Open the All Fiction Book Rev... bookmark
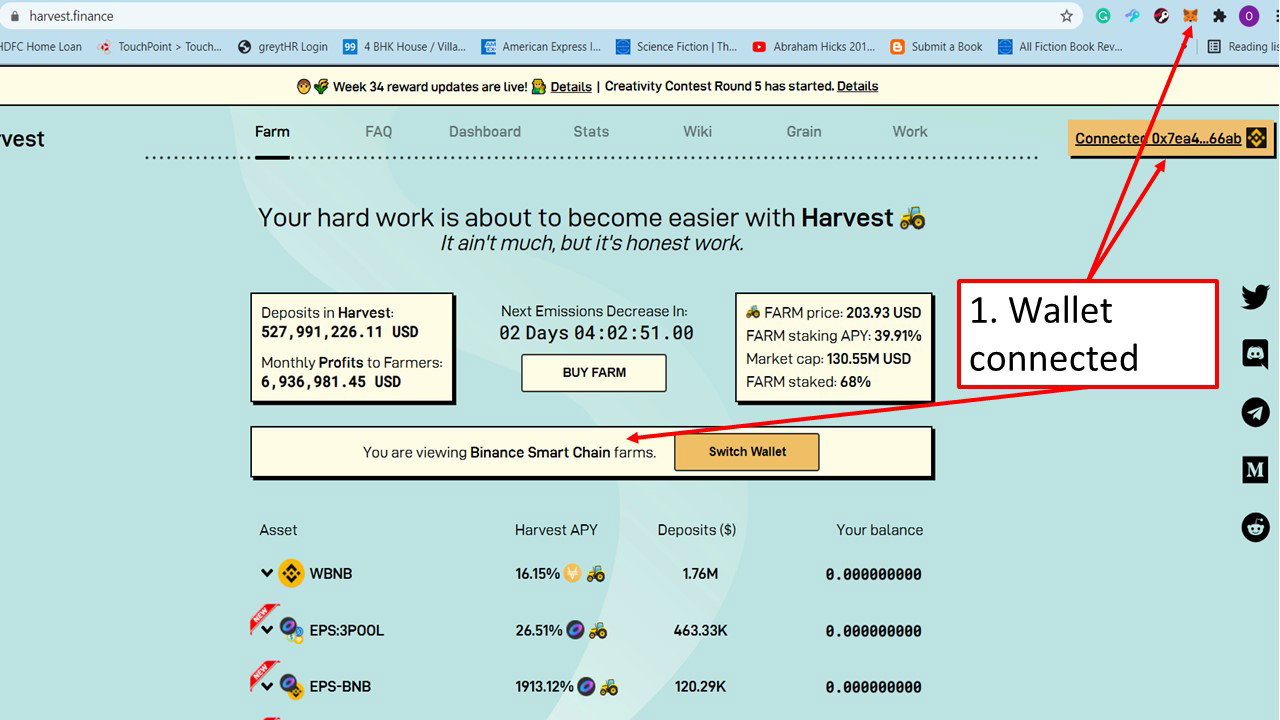This screenshot has width=1280, height=720. tap(1061, 46)
